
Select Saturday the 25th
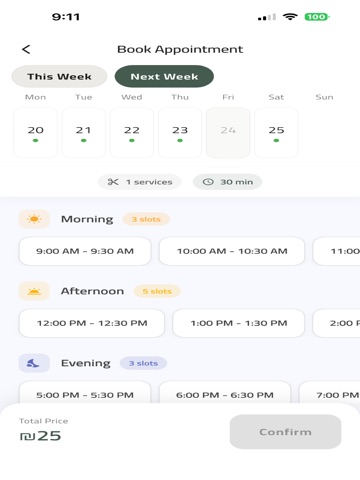point(276,133)
